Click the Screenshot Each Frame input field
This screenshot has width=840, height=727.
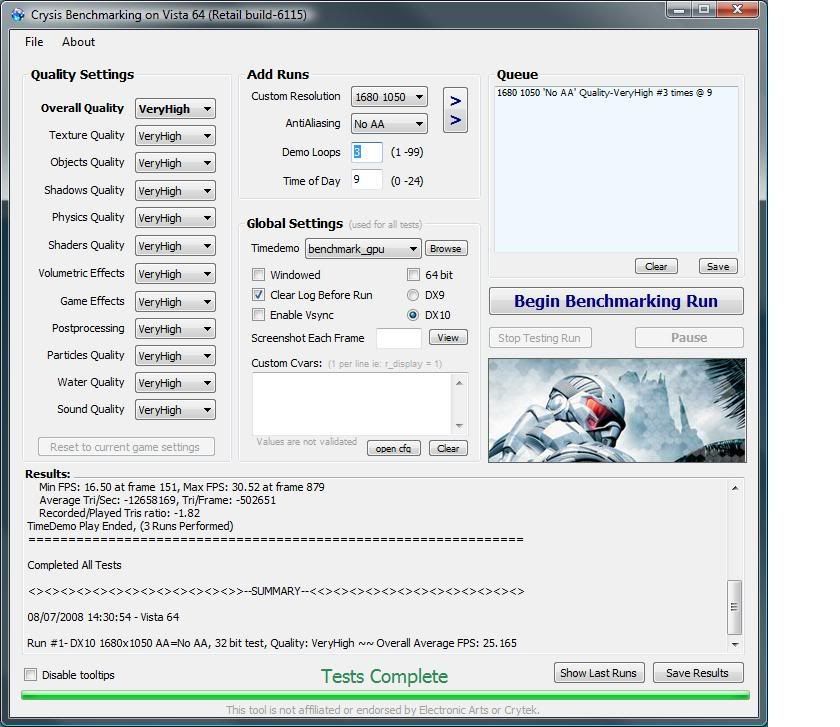pos(399,338)
